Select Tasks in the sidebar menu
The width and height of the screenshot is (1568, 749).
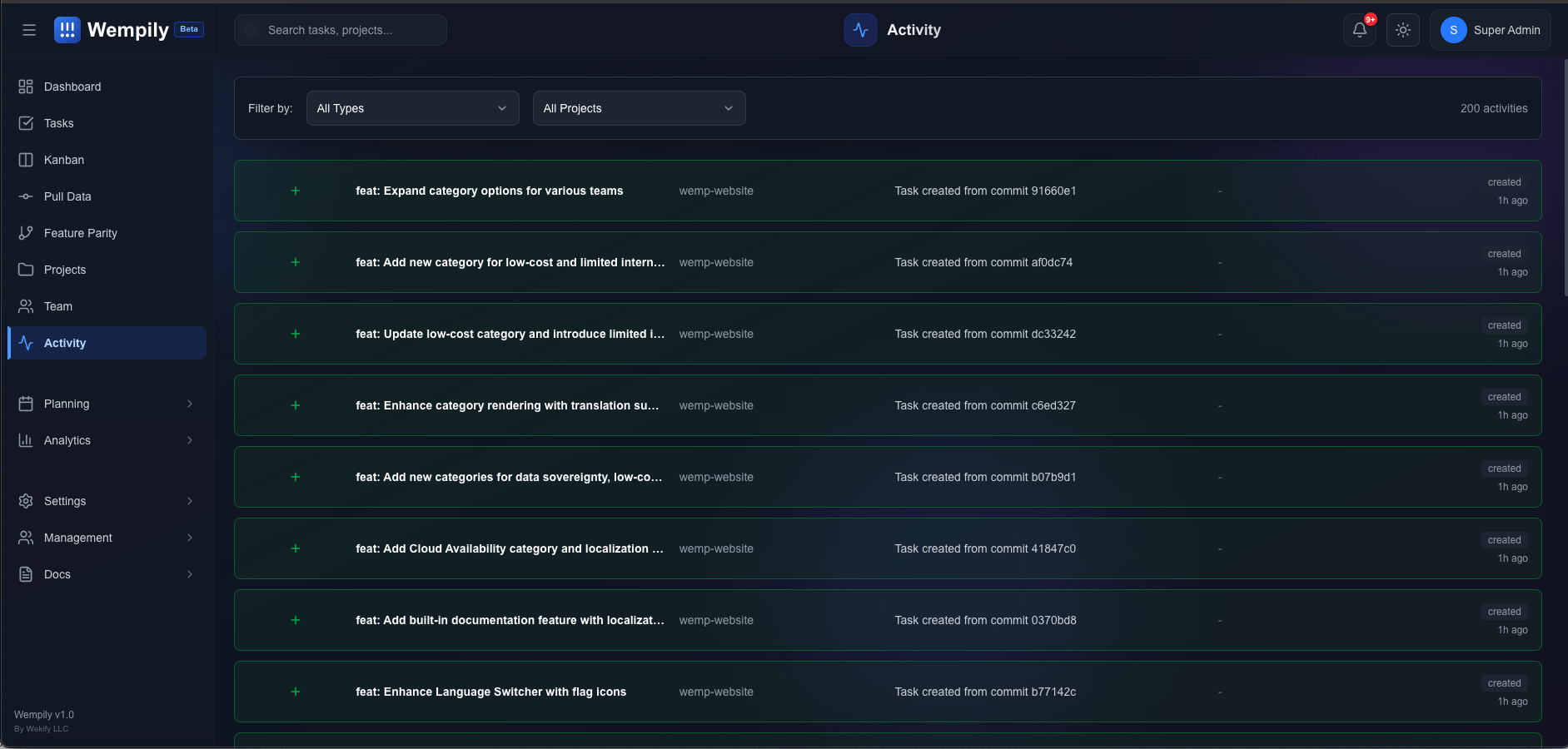point(59,123)
